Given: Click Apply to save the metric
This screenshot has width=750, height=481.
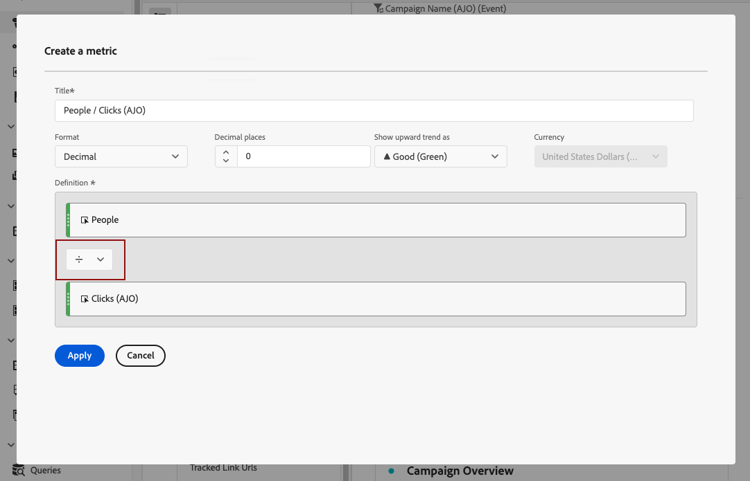Looking at the screenshot, I should (79, 355).
